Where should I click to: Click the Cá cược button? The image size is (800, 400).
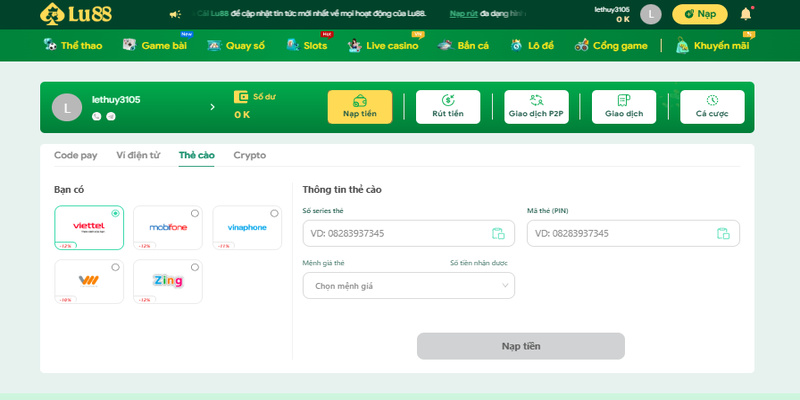click(x=712, y=107)
